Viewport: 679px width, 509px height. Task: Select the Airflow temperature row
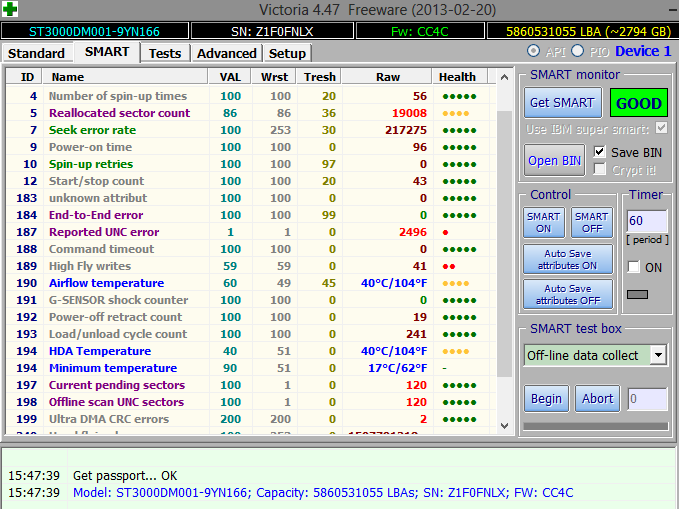coord(251,283)
